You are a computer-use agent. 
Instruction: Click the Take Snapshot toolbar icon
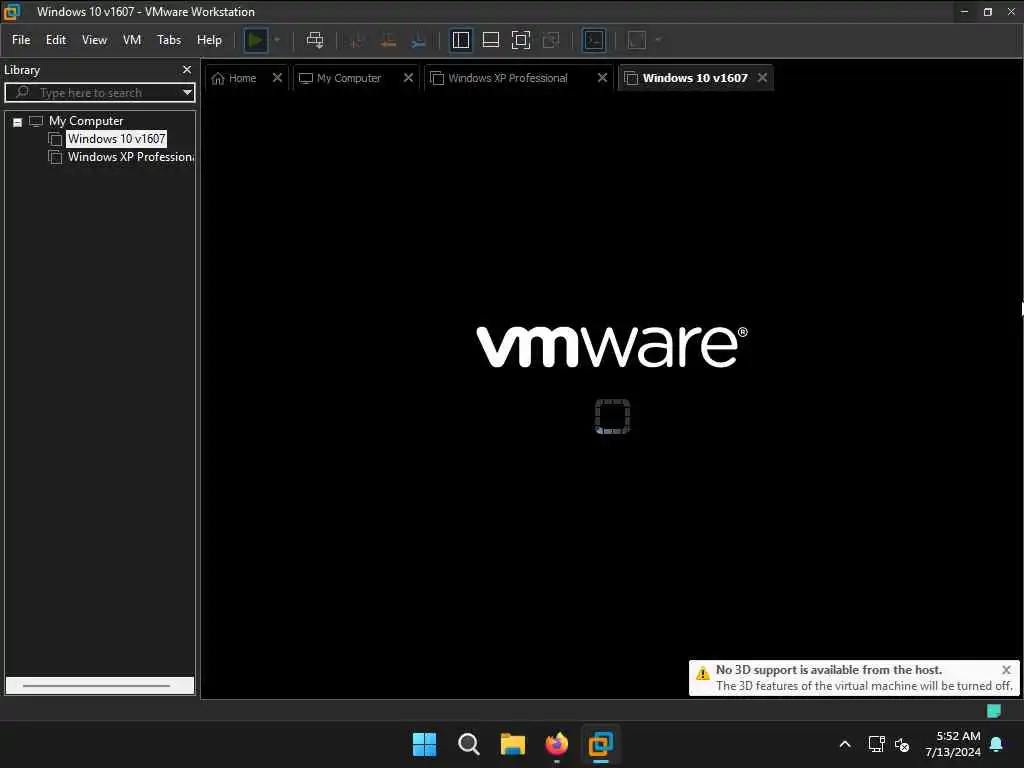[x=357, y=40]
